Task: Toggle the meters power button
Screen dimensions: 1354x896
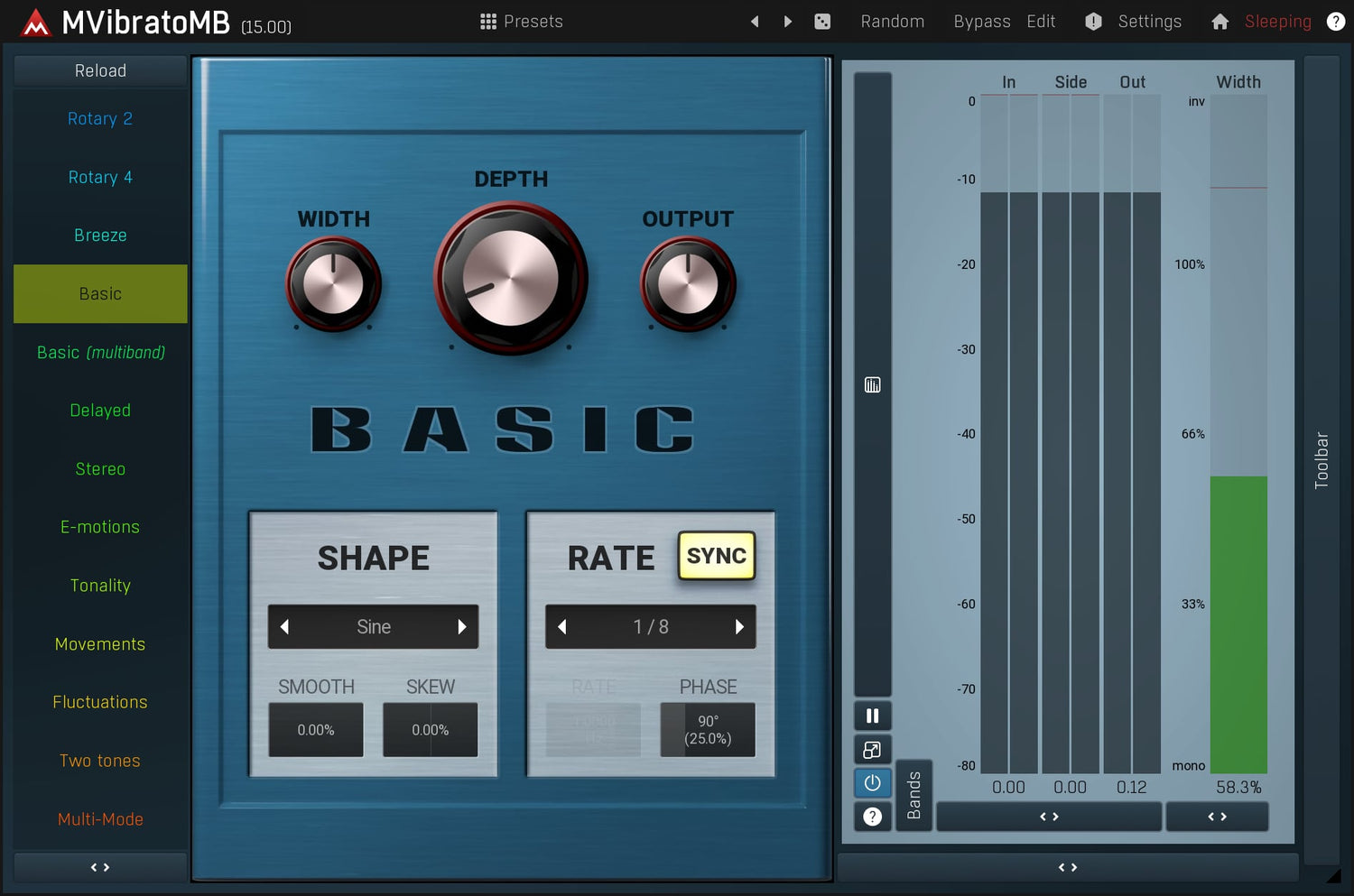Action: 872,783
